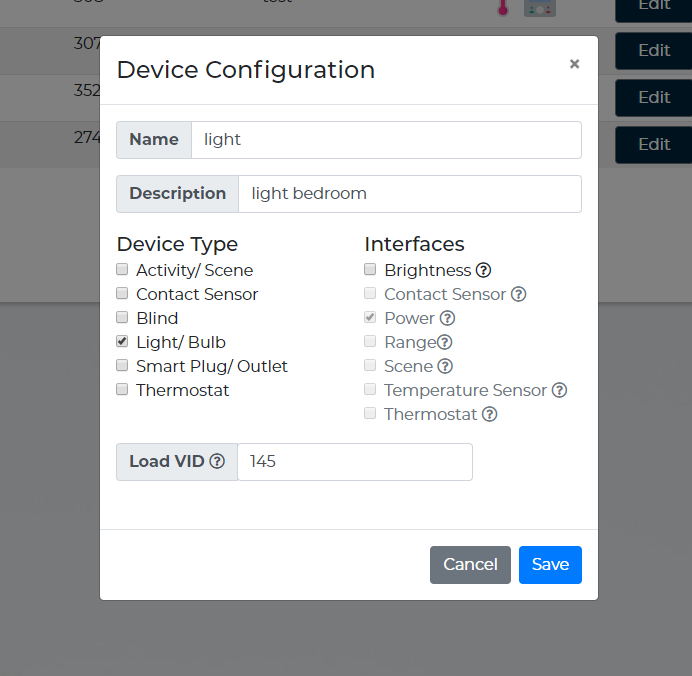
Task: Click the help icon next to Brightness
Action: click(x=483, y=270)
